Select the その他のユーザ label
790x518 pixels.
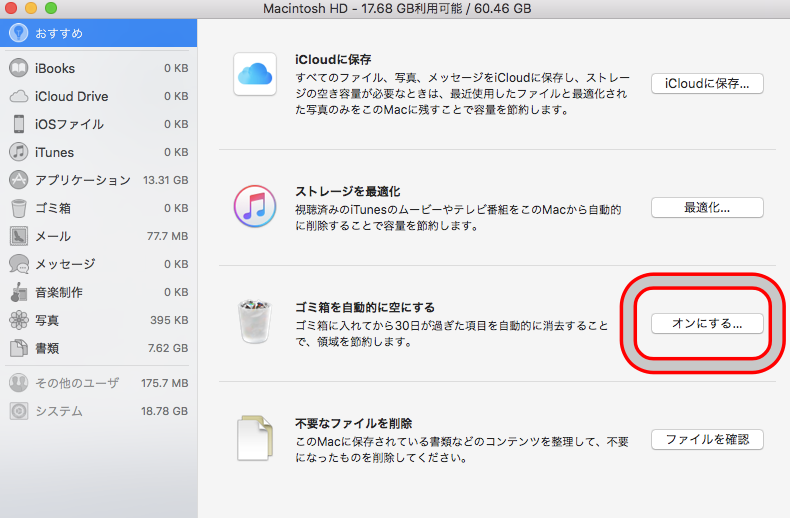coord(77,383)
